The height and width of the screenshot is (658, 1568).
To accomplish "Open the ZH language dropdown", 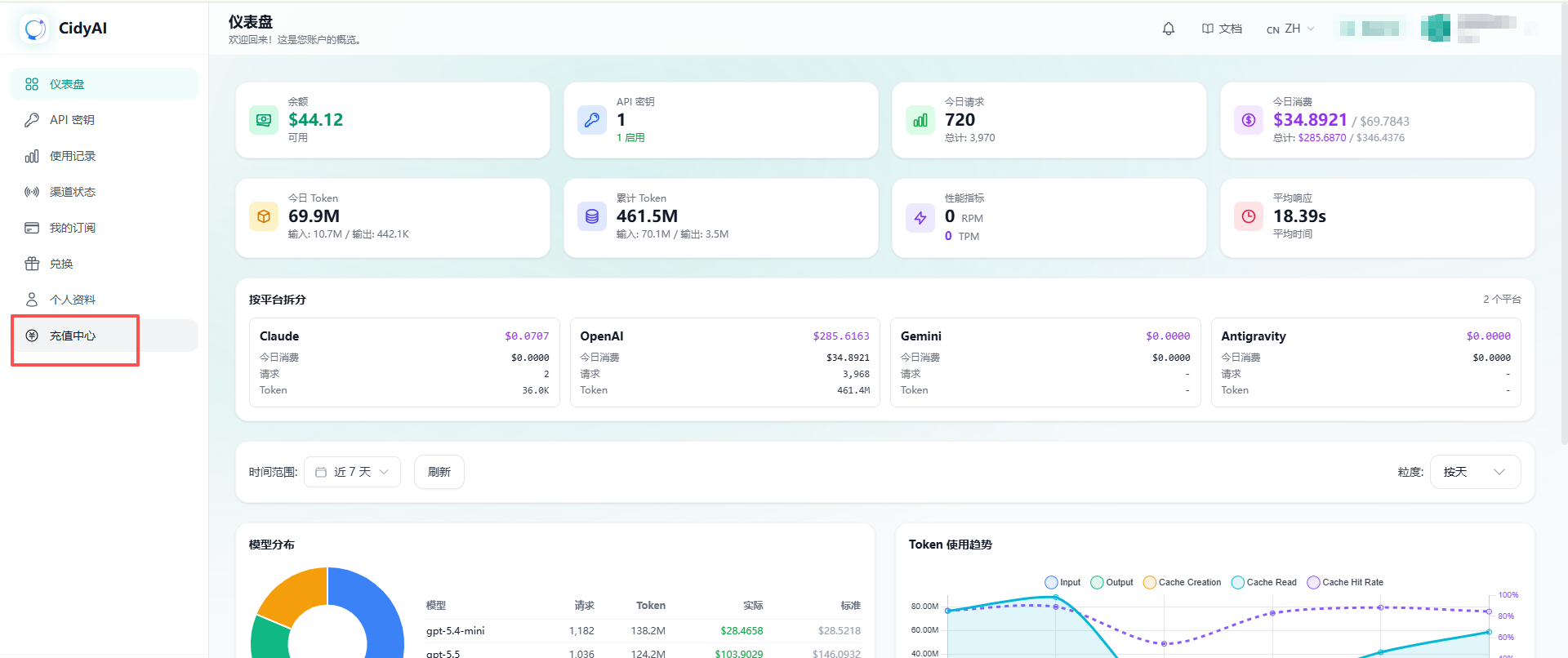I will point(1290,29).
